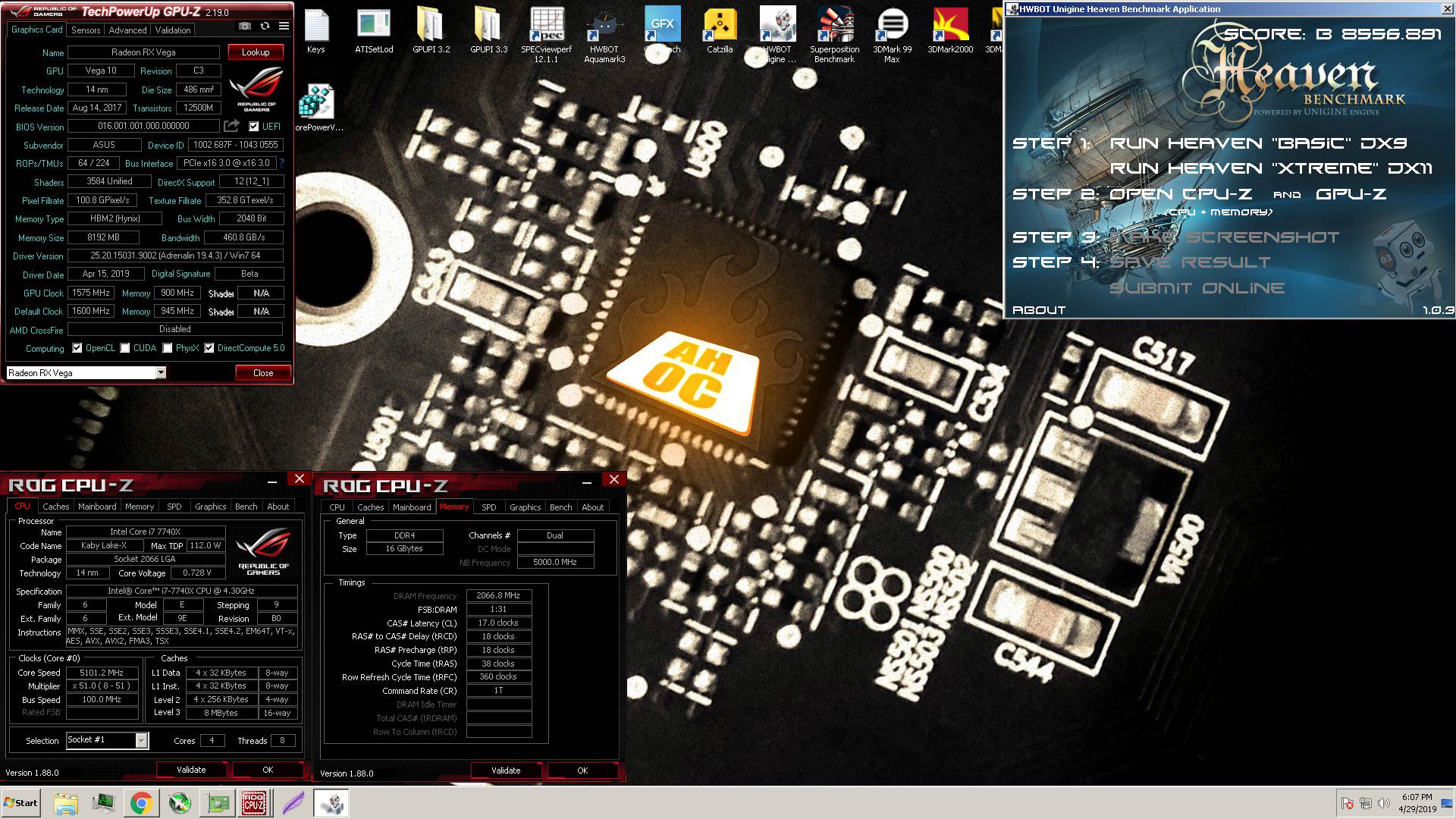Viewport: 1456px width, 819px height.
Task: Launch 3DMark 99 Max shortcut
Action: click(x=892, y=36)
